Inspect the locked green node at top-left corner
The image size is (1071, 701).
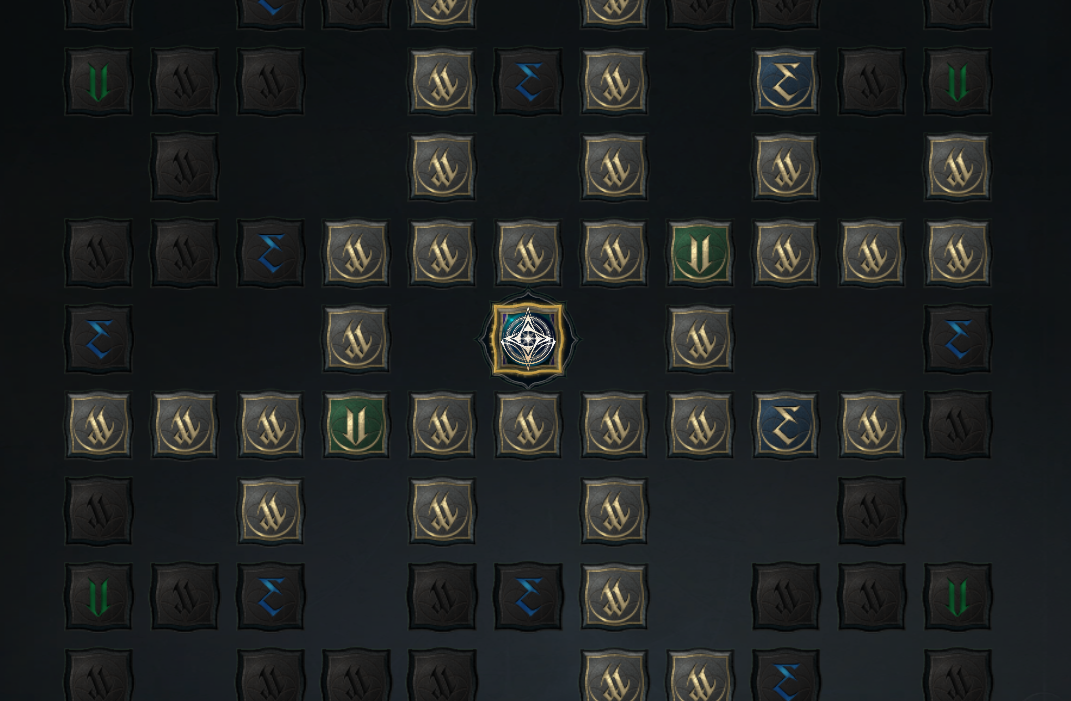[x=98, y=81]
